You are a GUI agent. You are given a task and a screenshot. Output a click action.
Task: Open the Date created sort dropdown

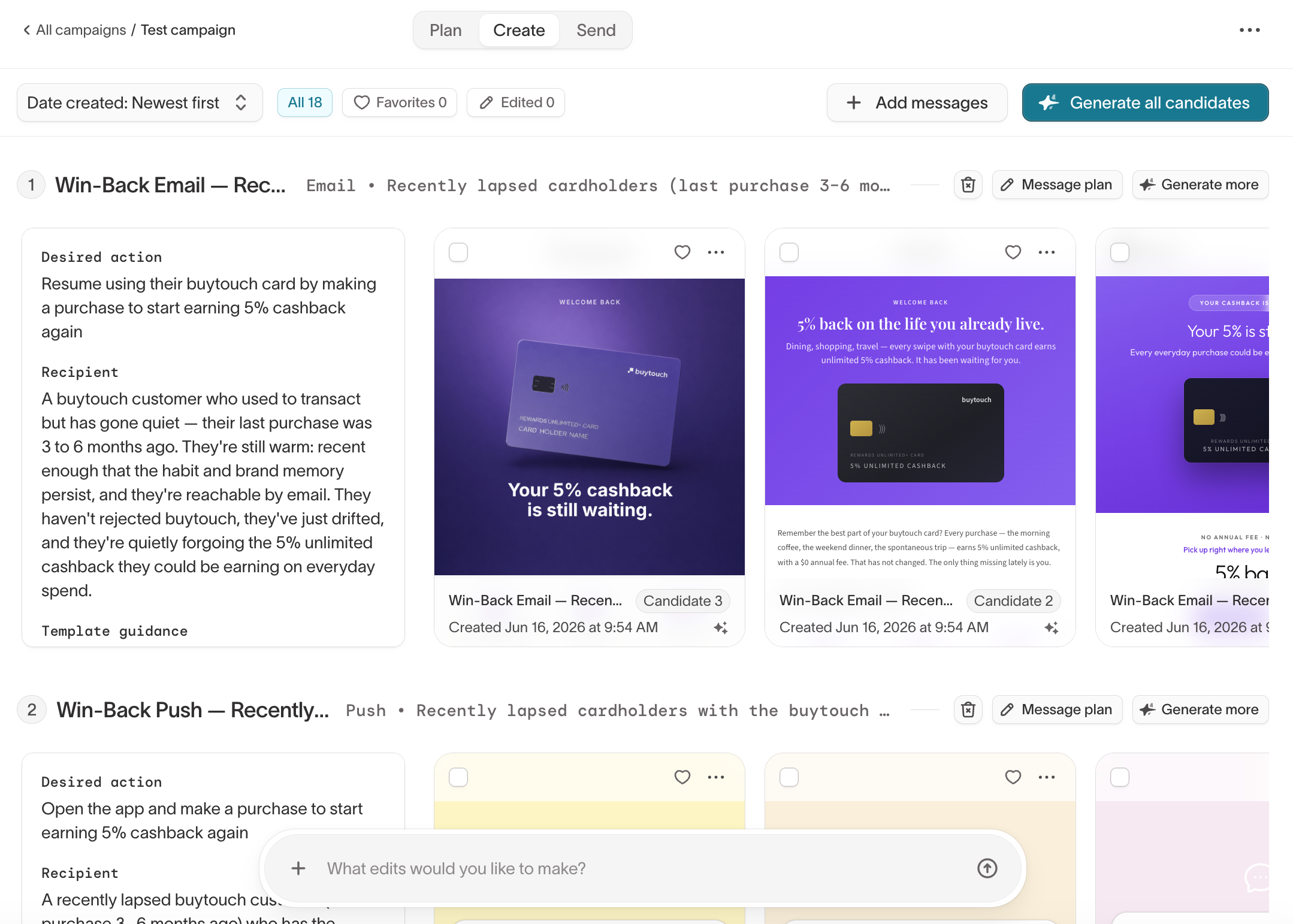click(140, 102)
